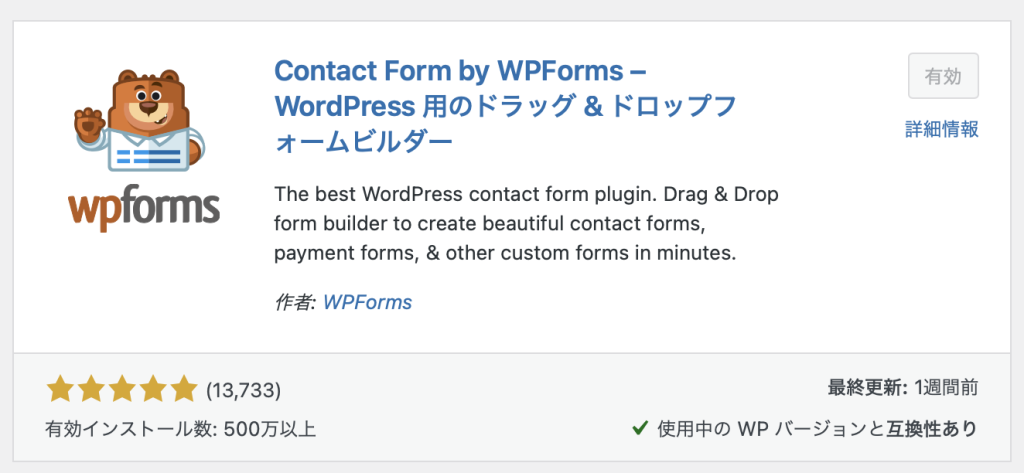Click the 最終更新: 1週間前 text
Viewport: 1024px width, 473px height.
(x=902, y=389)
